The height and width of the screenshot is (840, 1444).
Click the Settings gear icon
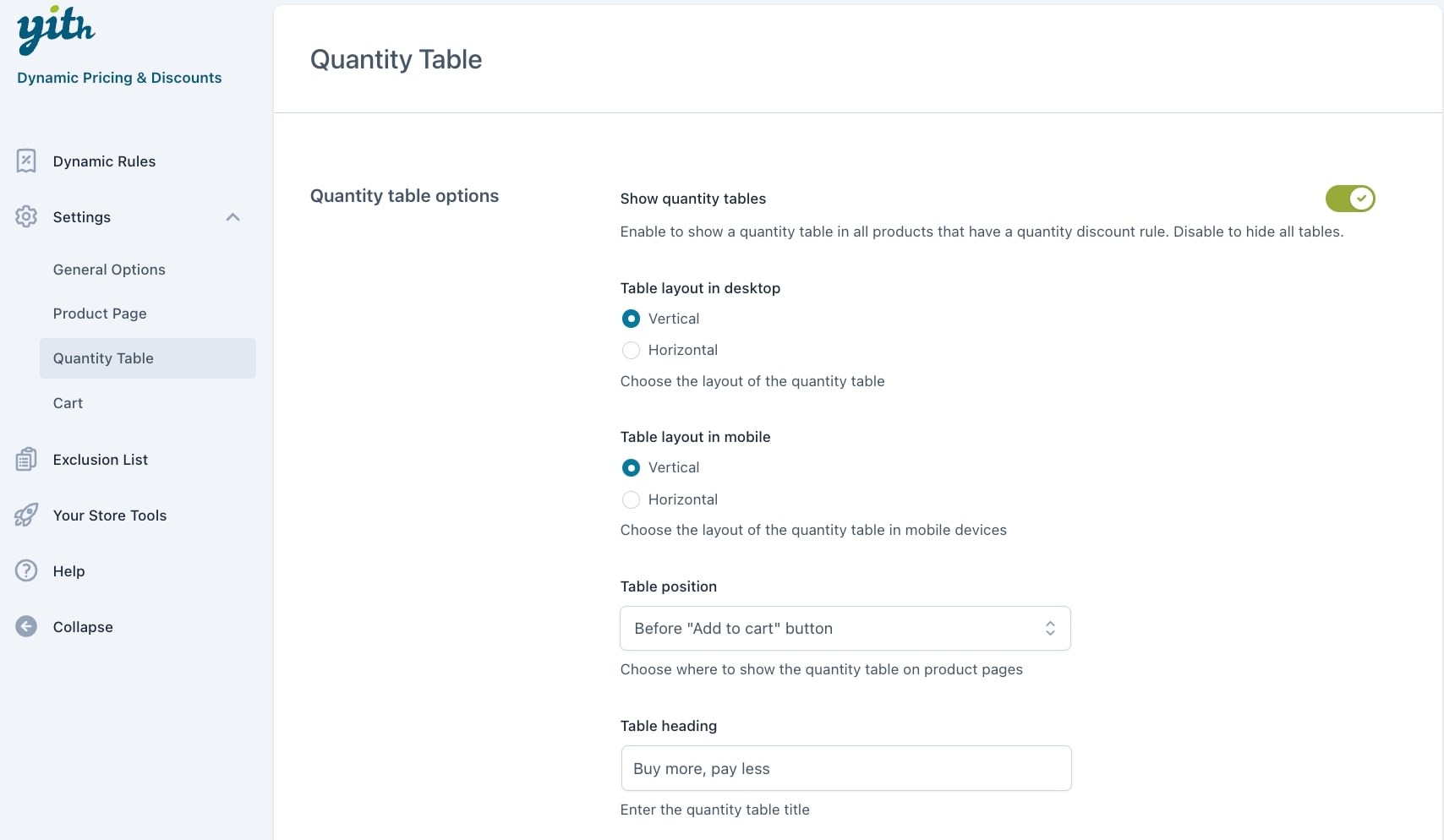coord(26,216)
